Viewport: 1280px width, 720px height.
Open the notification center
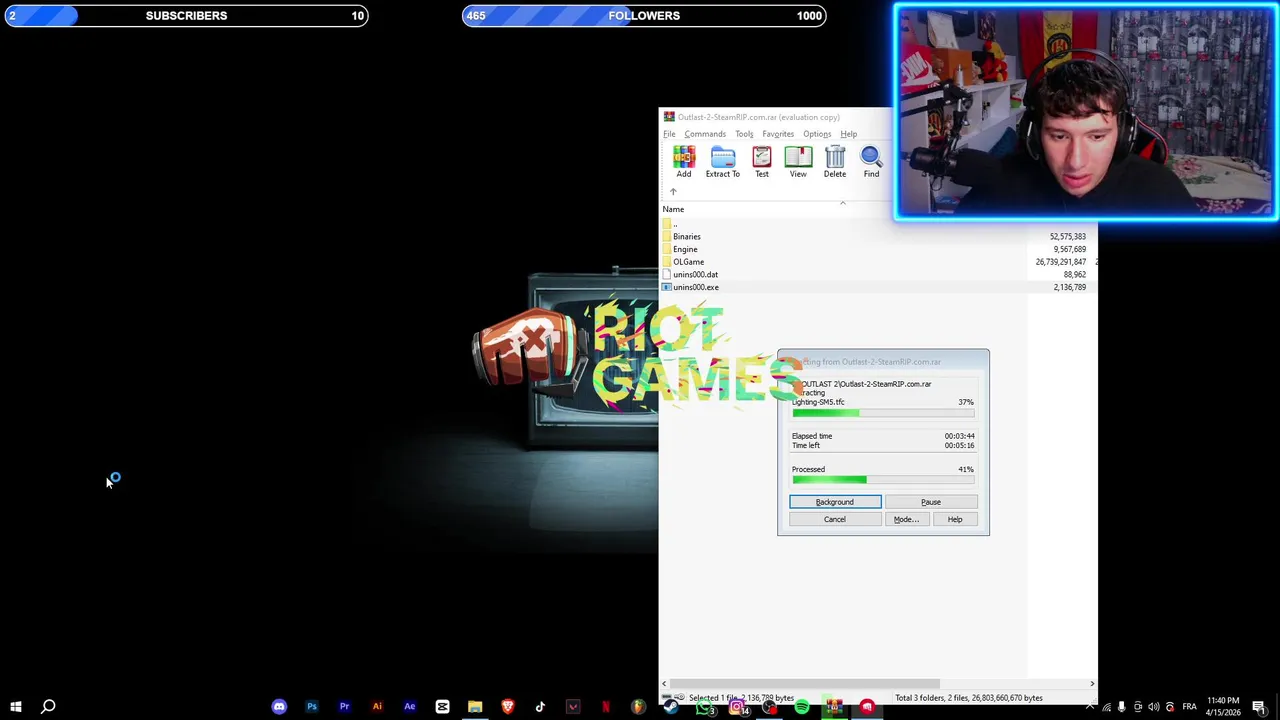(1259, 707)
